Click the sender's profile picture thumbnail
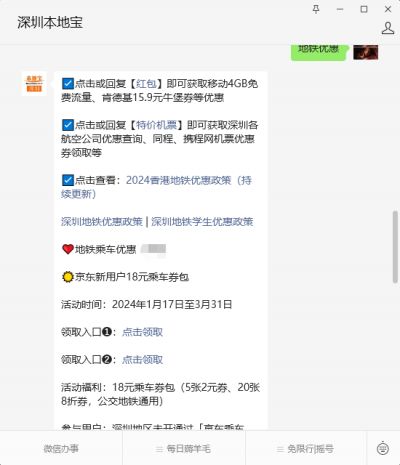 [366, 52]
